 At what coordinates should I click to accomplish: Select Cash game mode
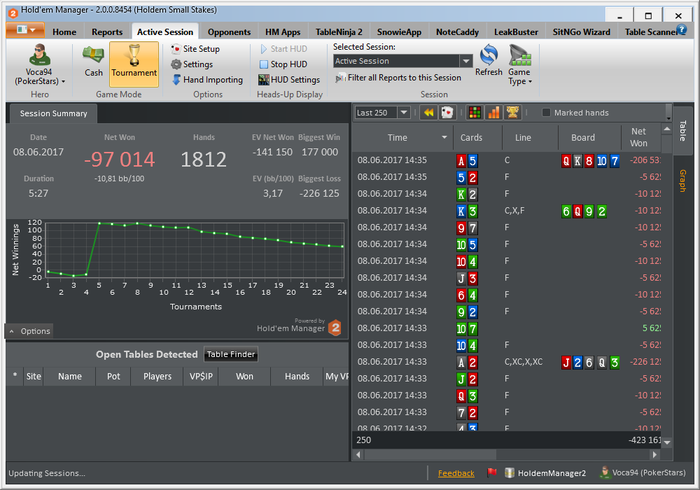[x=93, y=63]
